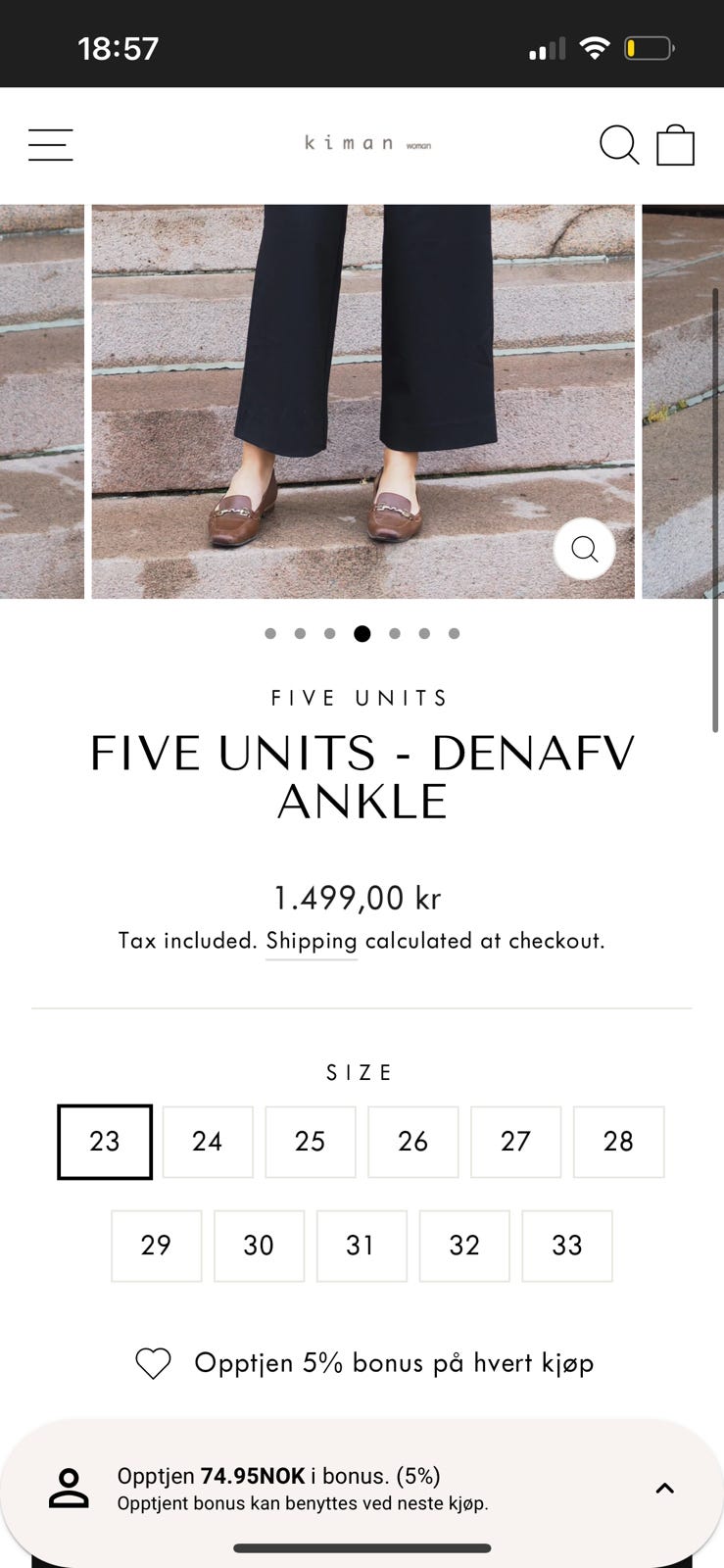Select size 26
The width and height of the screenshot is (724, 1568).
click(412, 1142)
